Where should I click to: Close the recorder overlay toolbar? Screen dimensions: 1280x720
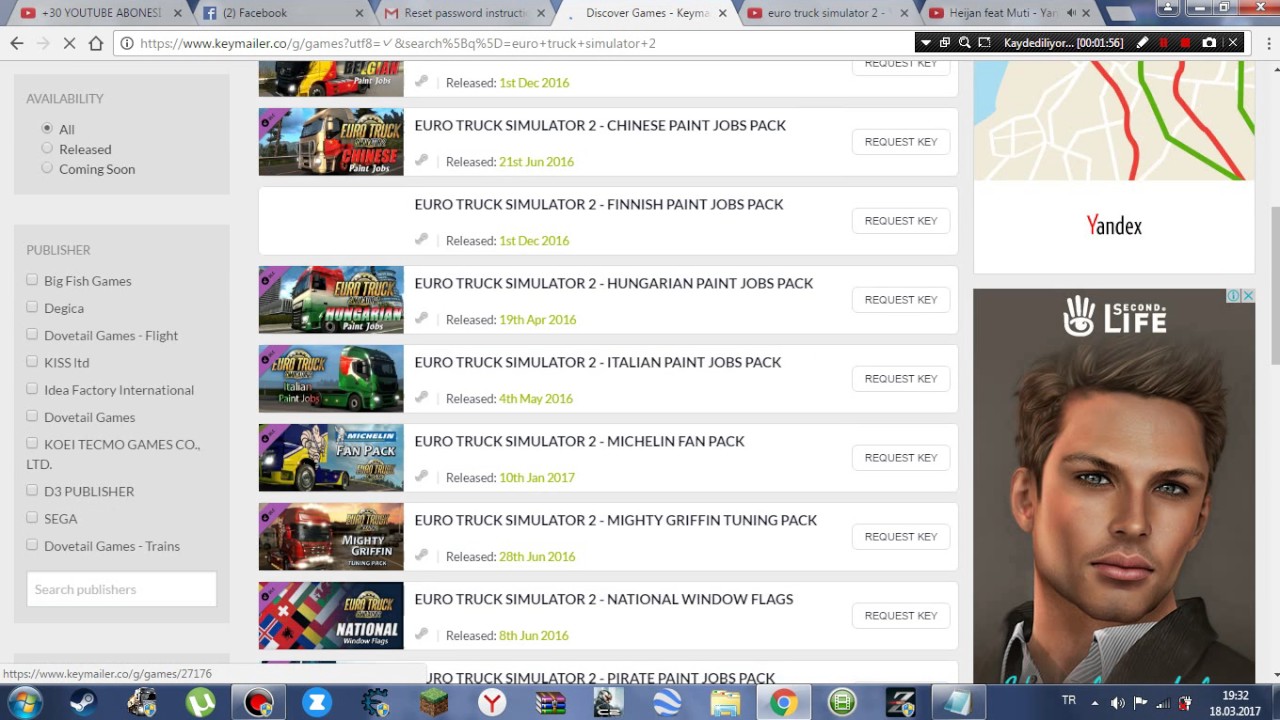(1233, 43)
